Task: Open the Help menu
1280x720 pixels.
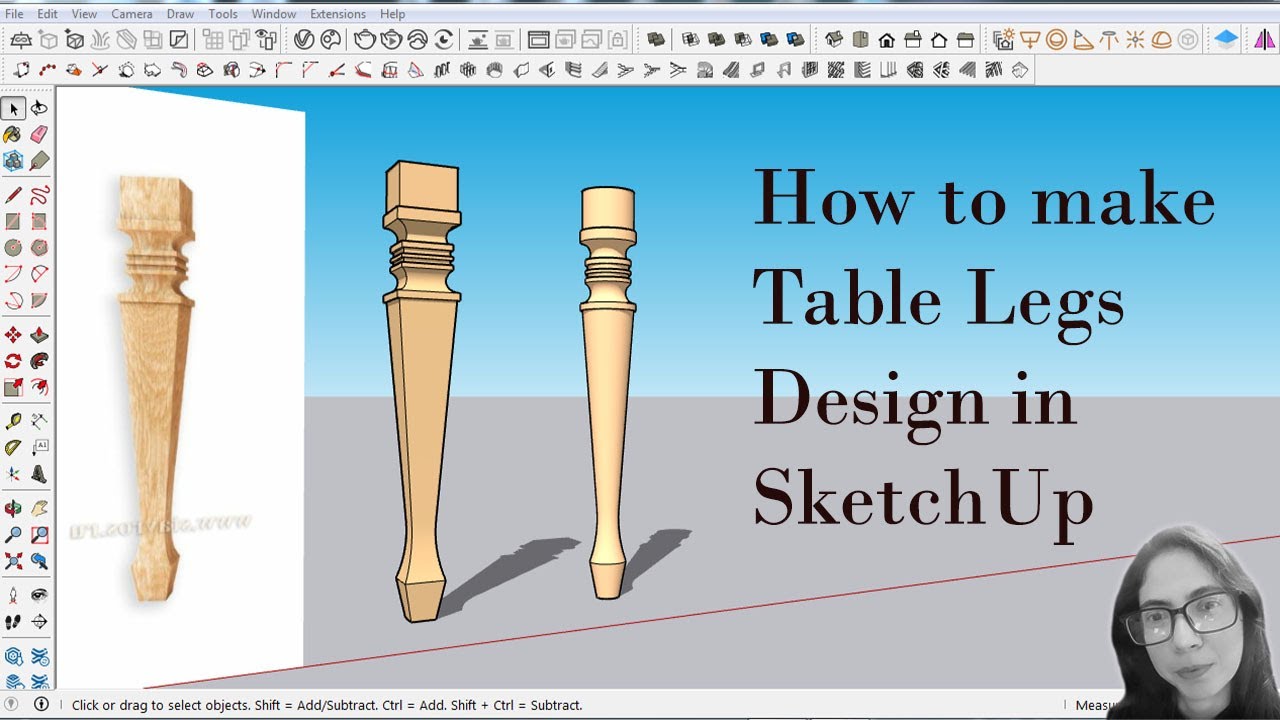Action: click(x=393, y=14)
